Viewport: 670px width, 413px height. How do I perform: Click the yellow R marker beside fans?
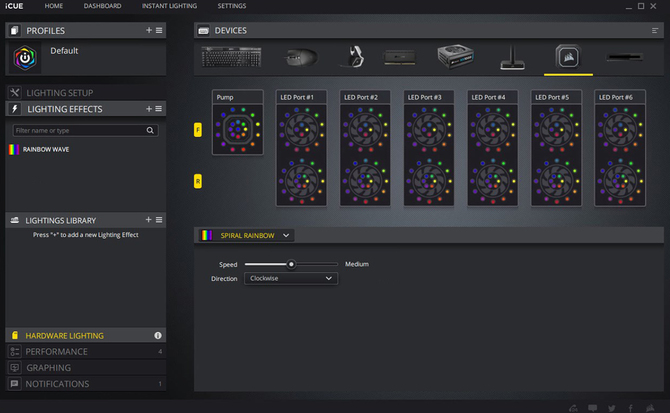pos(198,181)
